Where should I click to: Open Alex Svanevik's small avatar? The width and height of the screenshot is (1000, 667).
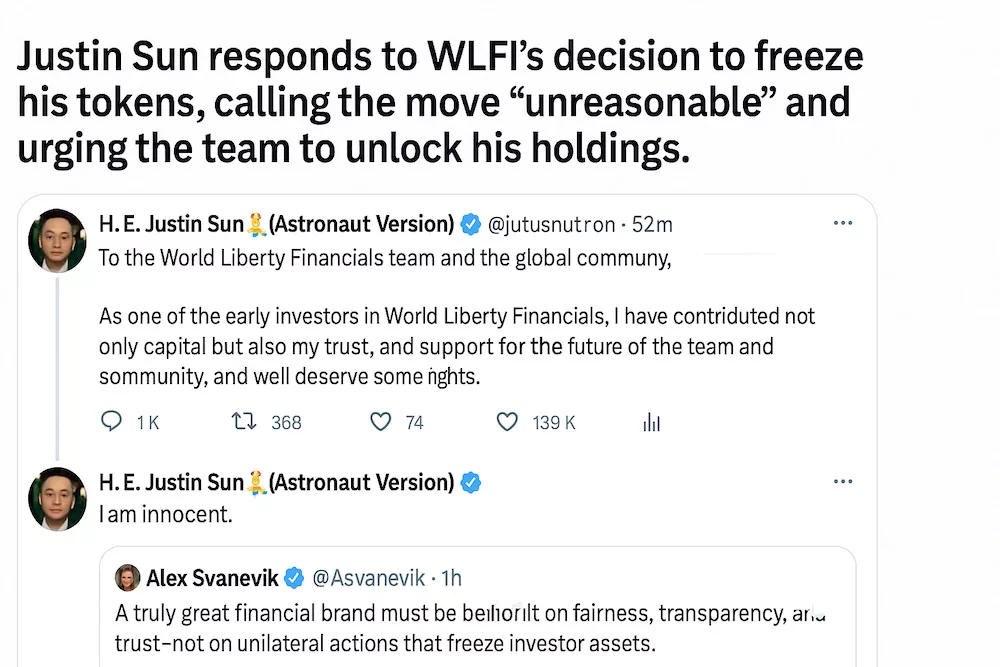pyautogui.click(x=128, y=578)
